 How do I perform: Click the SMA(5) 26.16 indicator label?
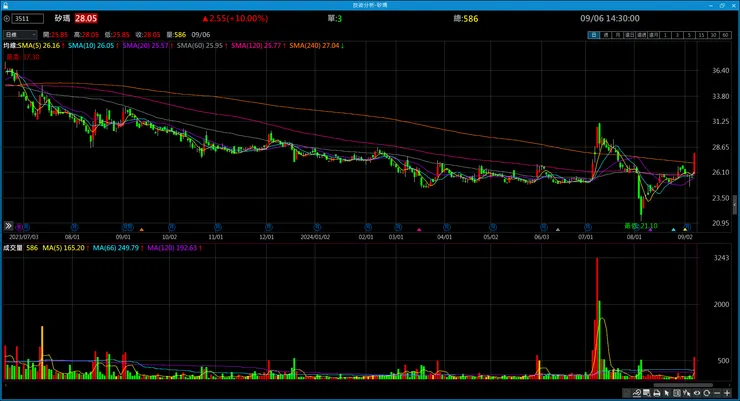pos(42,45)
